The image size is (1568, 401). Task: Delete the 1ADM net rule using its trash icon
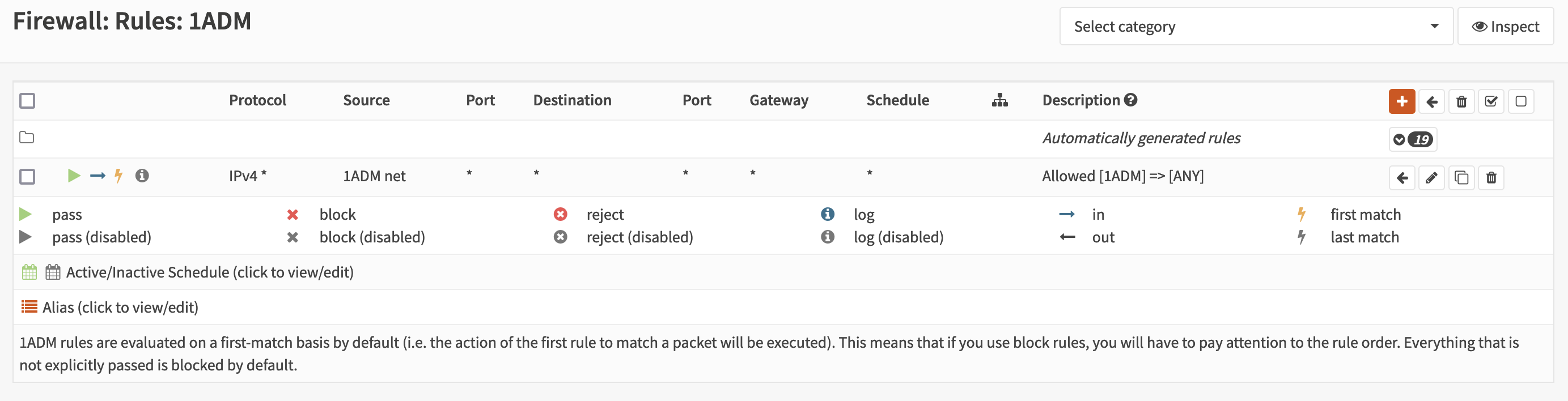[1491, 178]
